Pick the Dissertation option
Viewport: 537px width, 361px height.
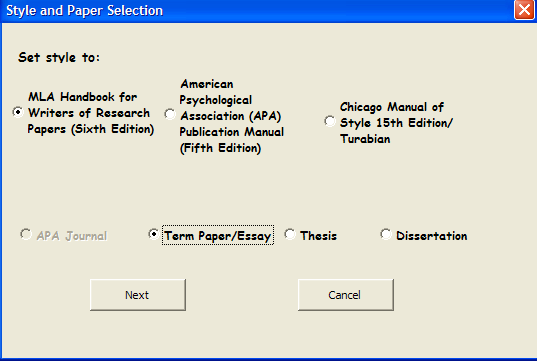coord(386,234)
